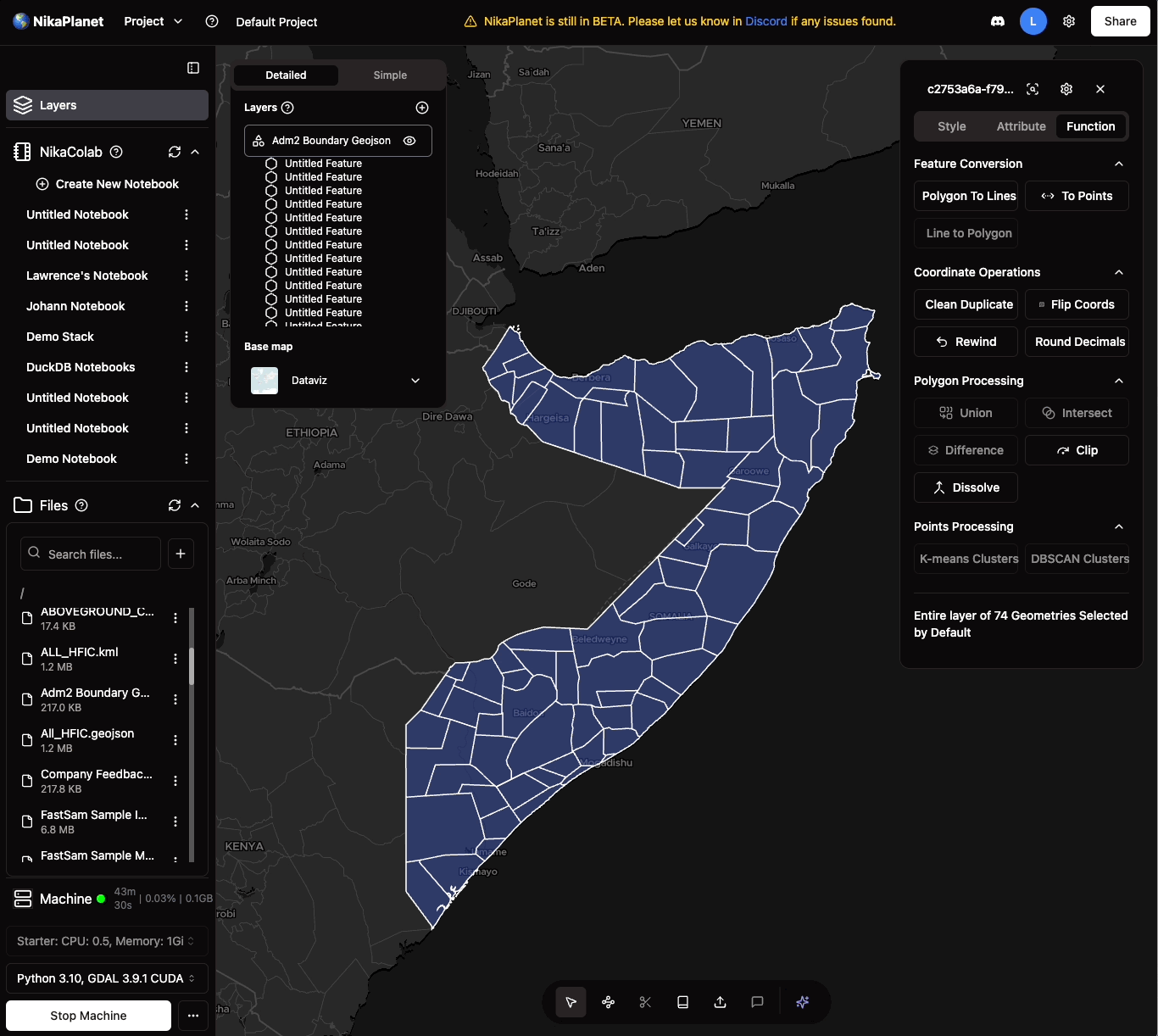Select the Function tab
Image resolution: width=1158 pixels, height=1036 pixels.
pos(1091,126)
